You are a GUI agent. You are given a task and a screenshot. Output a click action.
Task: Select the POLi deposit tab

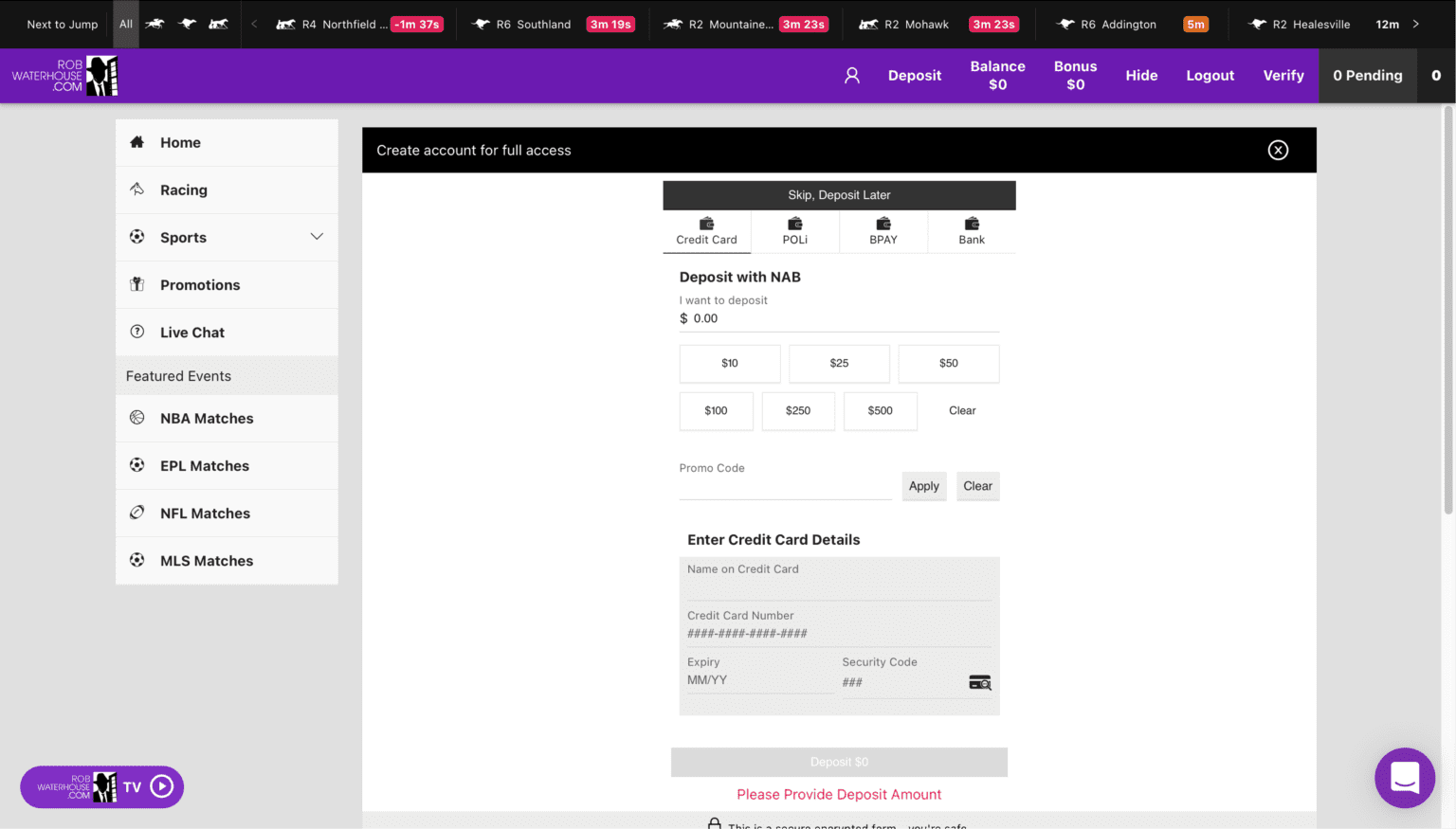[795, 231]
